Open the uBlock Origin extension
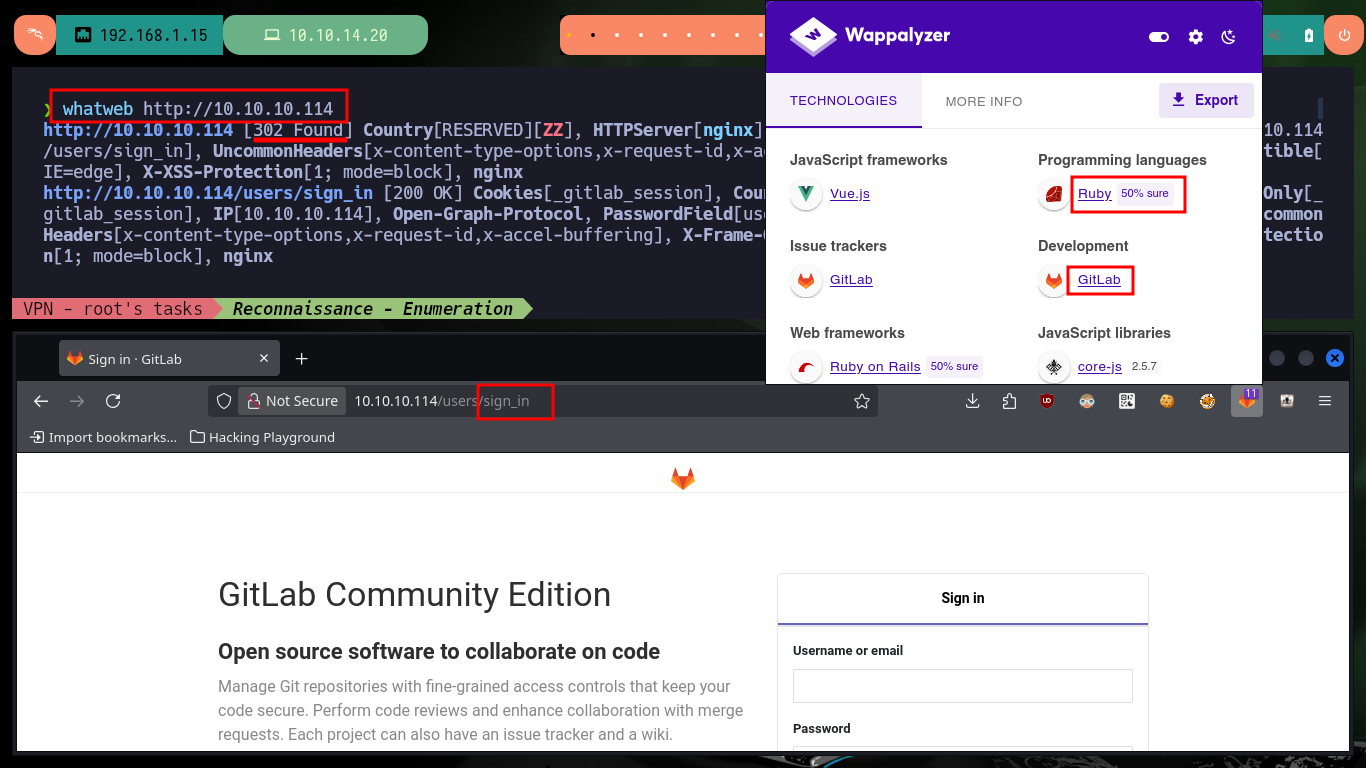The image size is (1366, 768). click(x=1047, y=401)
